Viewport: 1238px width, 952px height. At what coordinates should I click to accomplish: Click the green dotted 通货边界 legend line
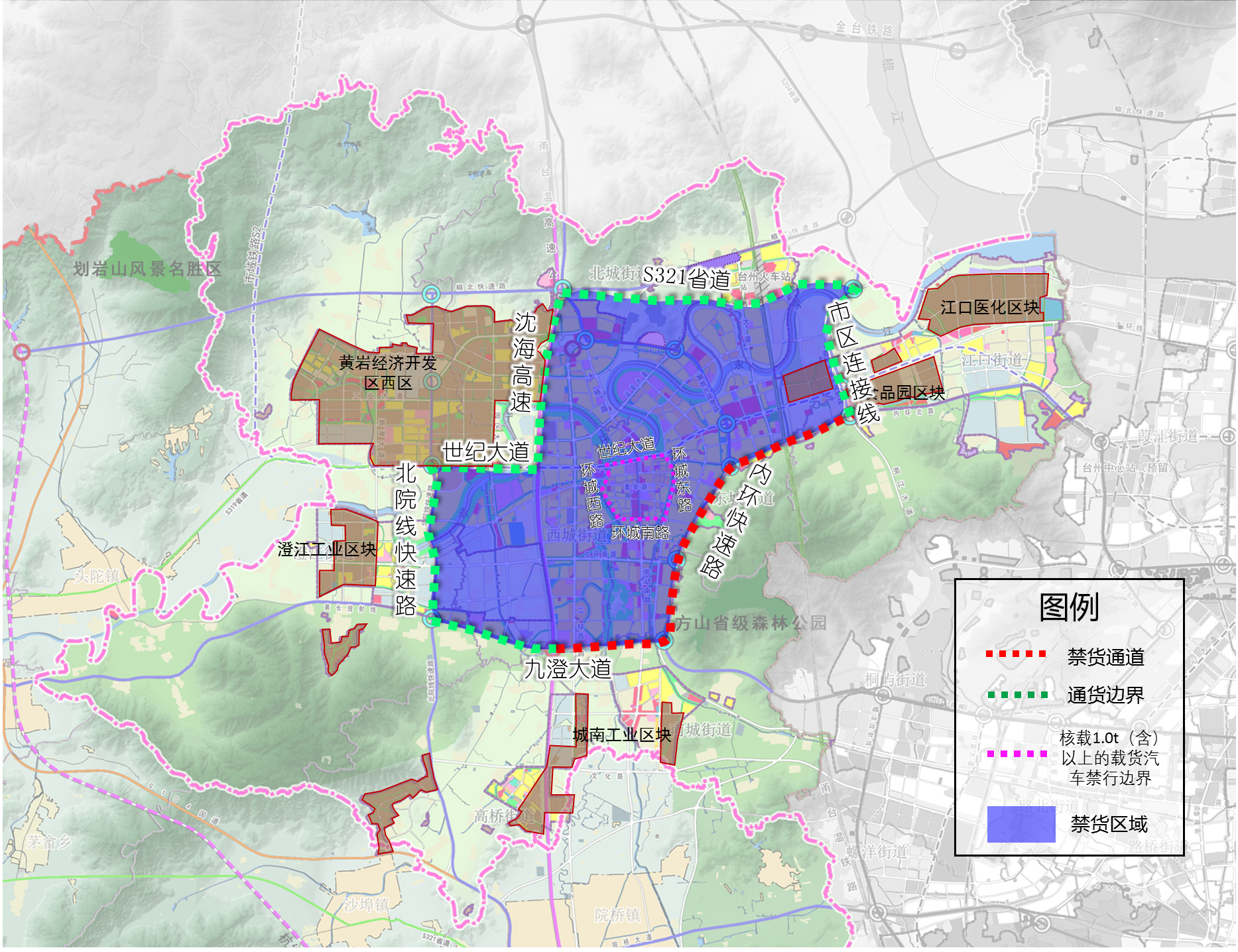[x=1017, y=695]
